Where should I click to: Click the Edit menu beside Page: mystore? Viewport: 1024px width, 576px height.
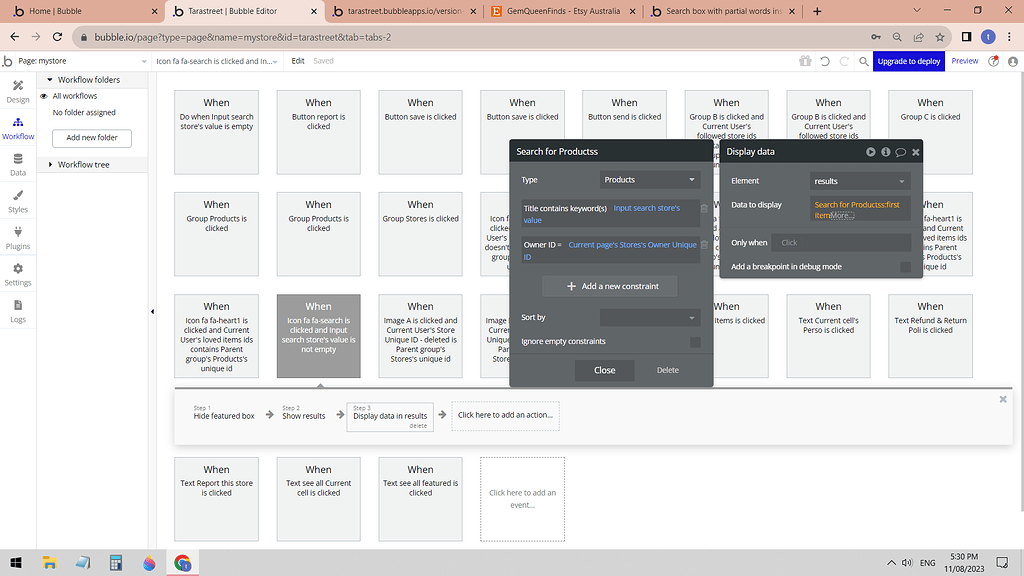(297, 60)
